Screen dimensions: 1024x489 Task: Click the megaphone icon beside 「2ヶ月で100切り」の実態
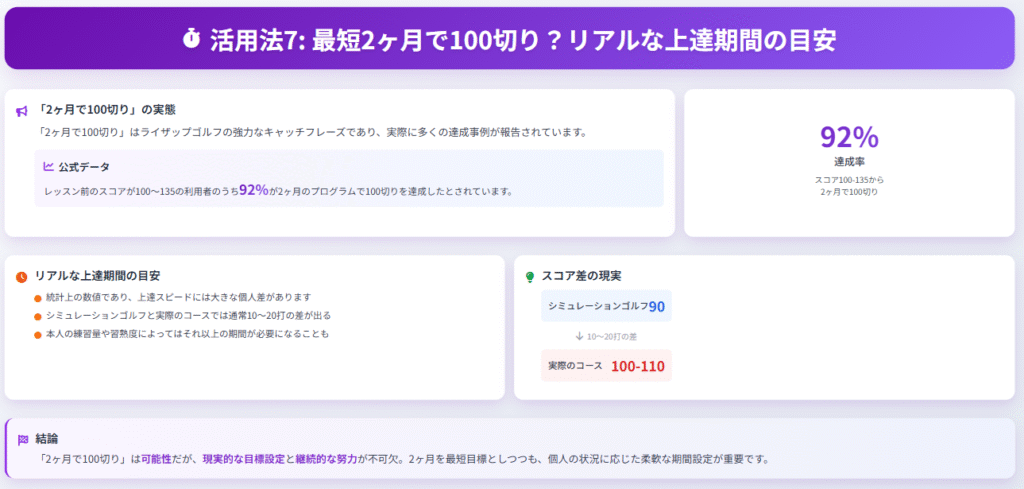[22, 111]
